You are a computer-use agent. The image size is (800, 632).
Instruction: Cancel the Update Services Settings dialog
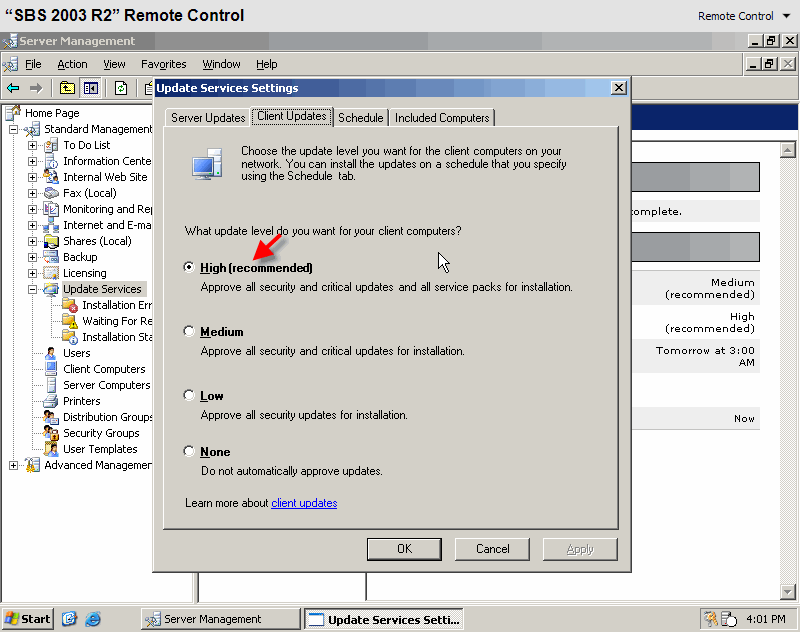point(492,549)
